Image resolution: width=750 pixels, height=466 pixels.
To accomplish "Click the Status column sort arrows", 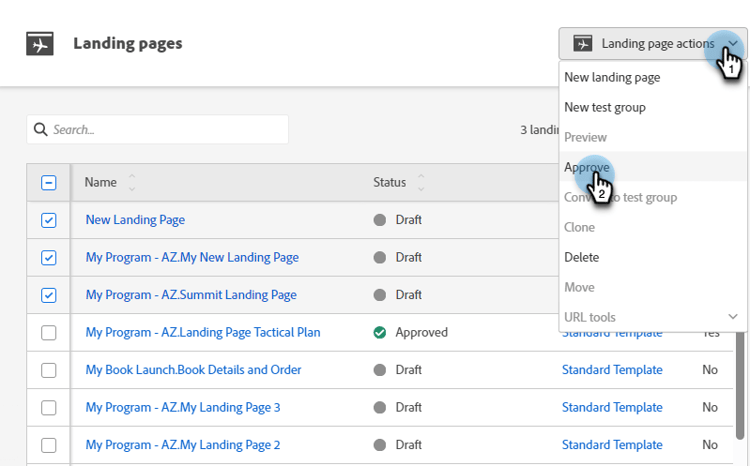I will pyautogui.click(x=421, y=182).
